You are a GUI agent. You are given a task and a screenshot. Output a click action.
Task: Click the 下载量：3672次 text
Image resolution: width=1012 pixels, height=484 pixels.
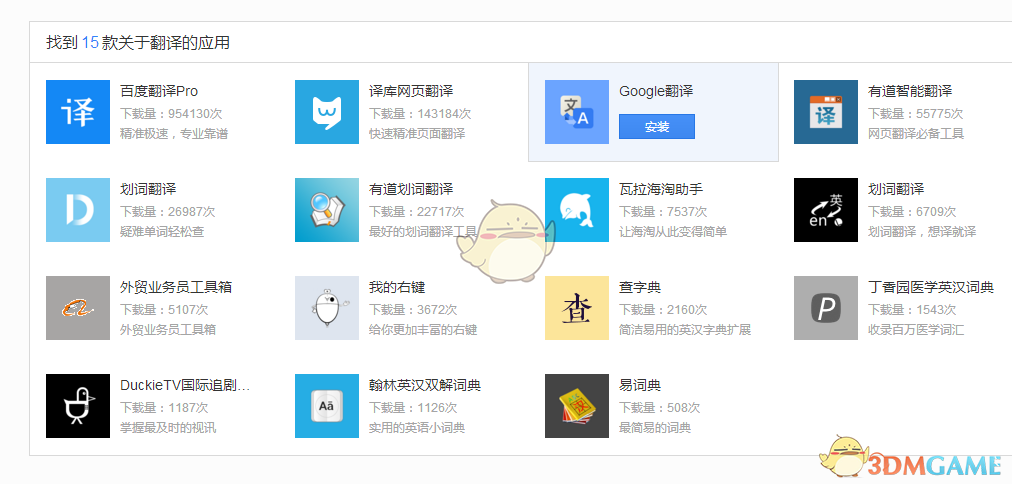coord(413,310)
